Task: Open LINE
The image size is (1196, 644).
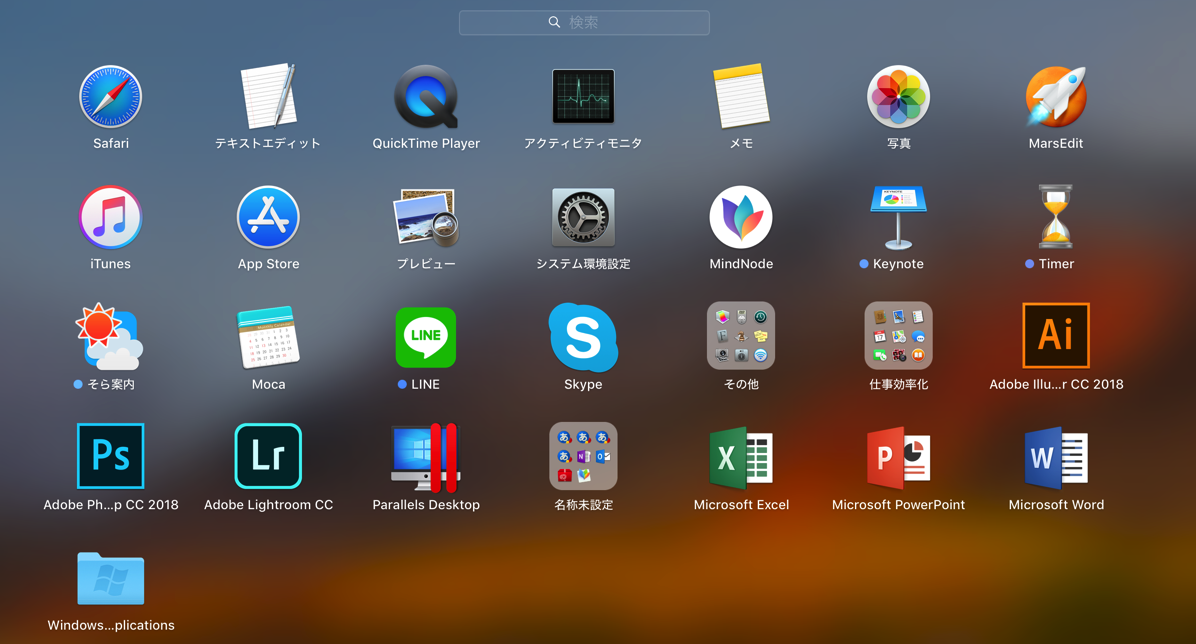Action: point(426,337)
